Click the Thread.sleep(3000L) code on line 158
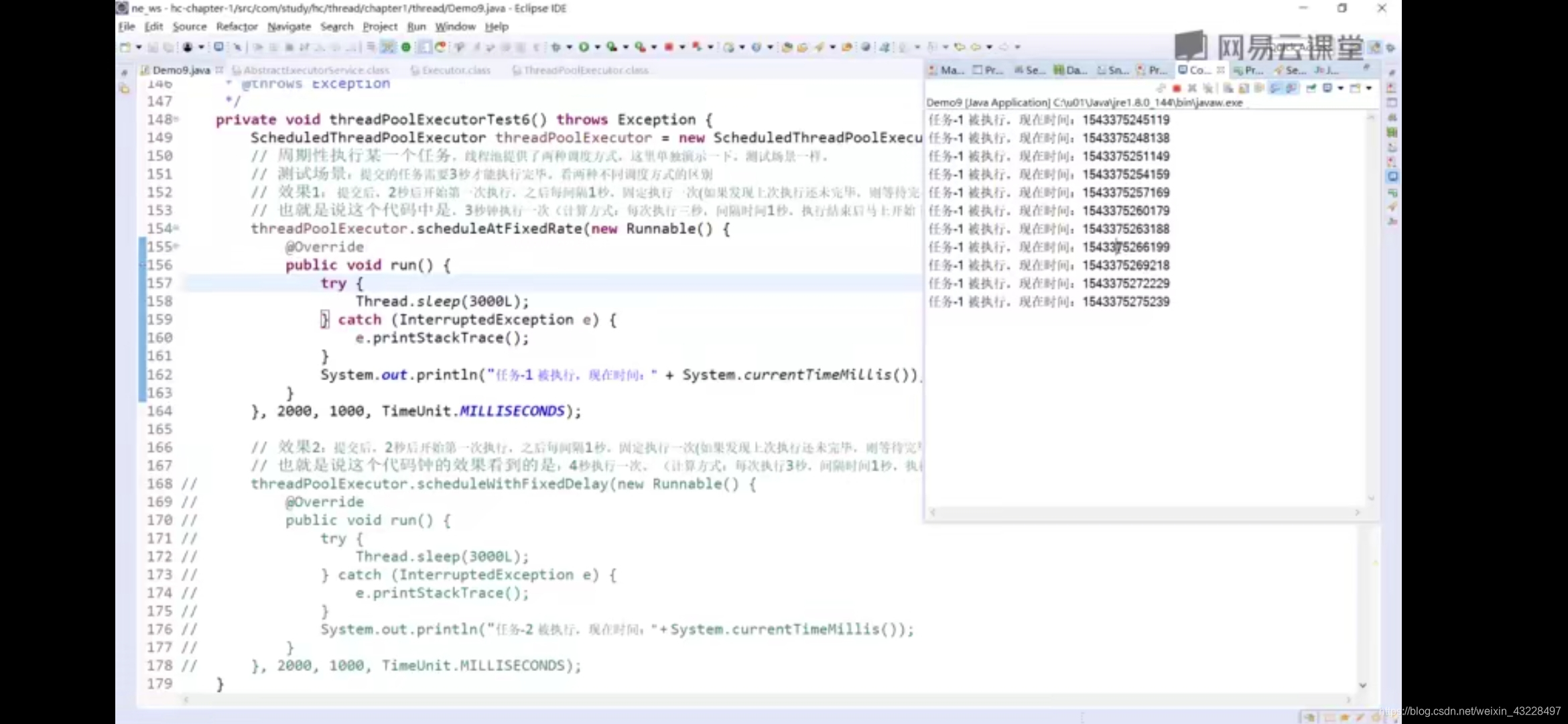The height and width of the screenshot is (724, 1568). [x=442, y=302]
